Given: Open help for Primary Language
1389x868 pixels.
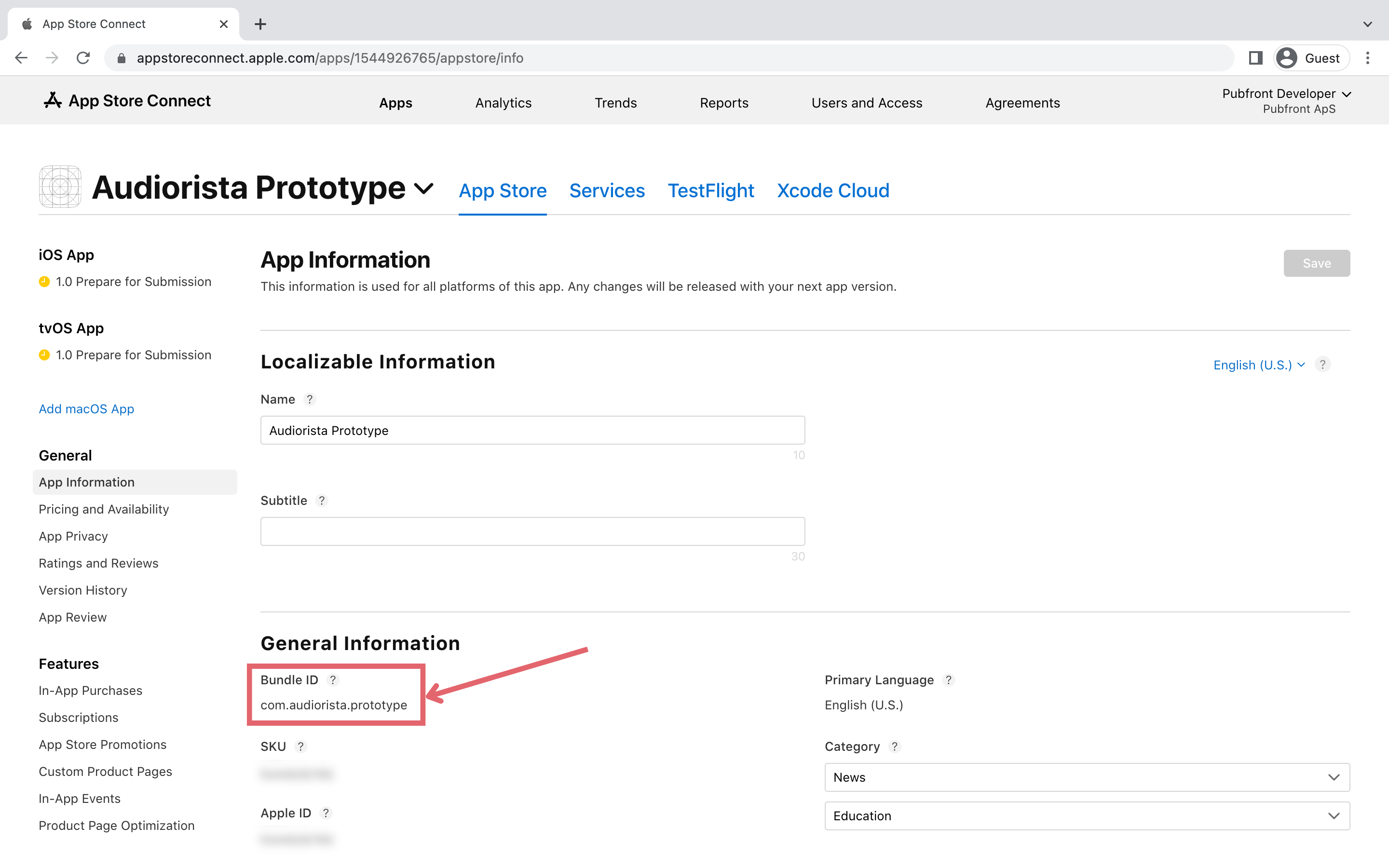Looking at the screenshot, I should pos(949,680).
